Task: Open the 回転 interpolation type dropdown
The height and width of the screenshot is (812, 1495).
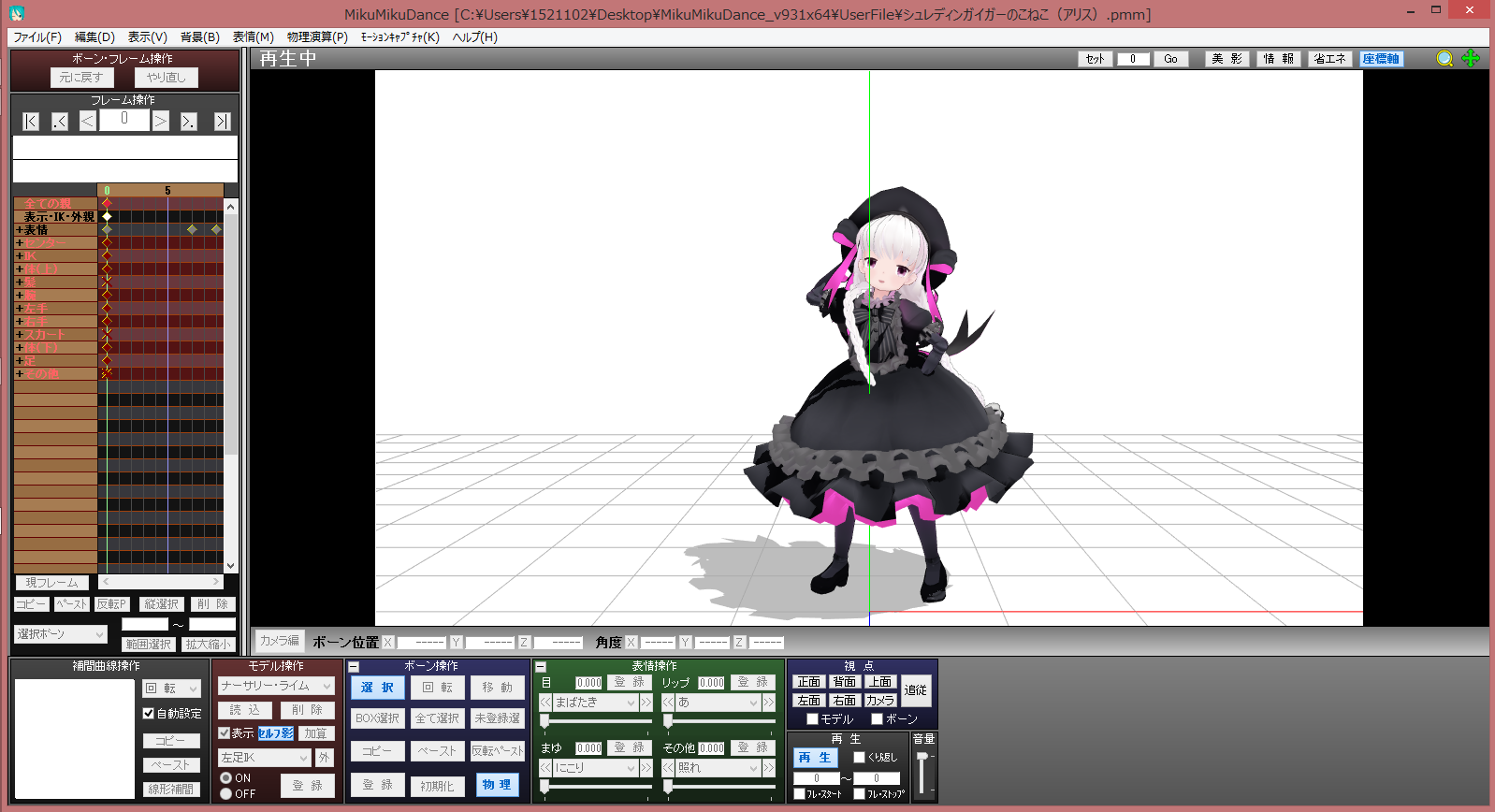Action: [x=171, y=689]
